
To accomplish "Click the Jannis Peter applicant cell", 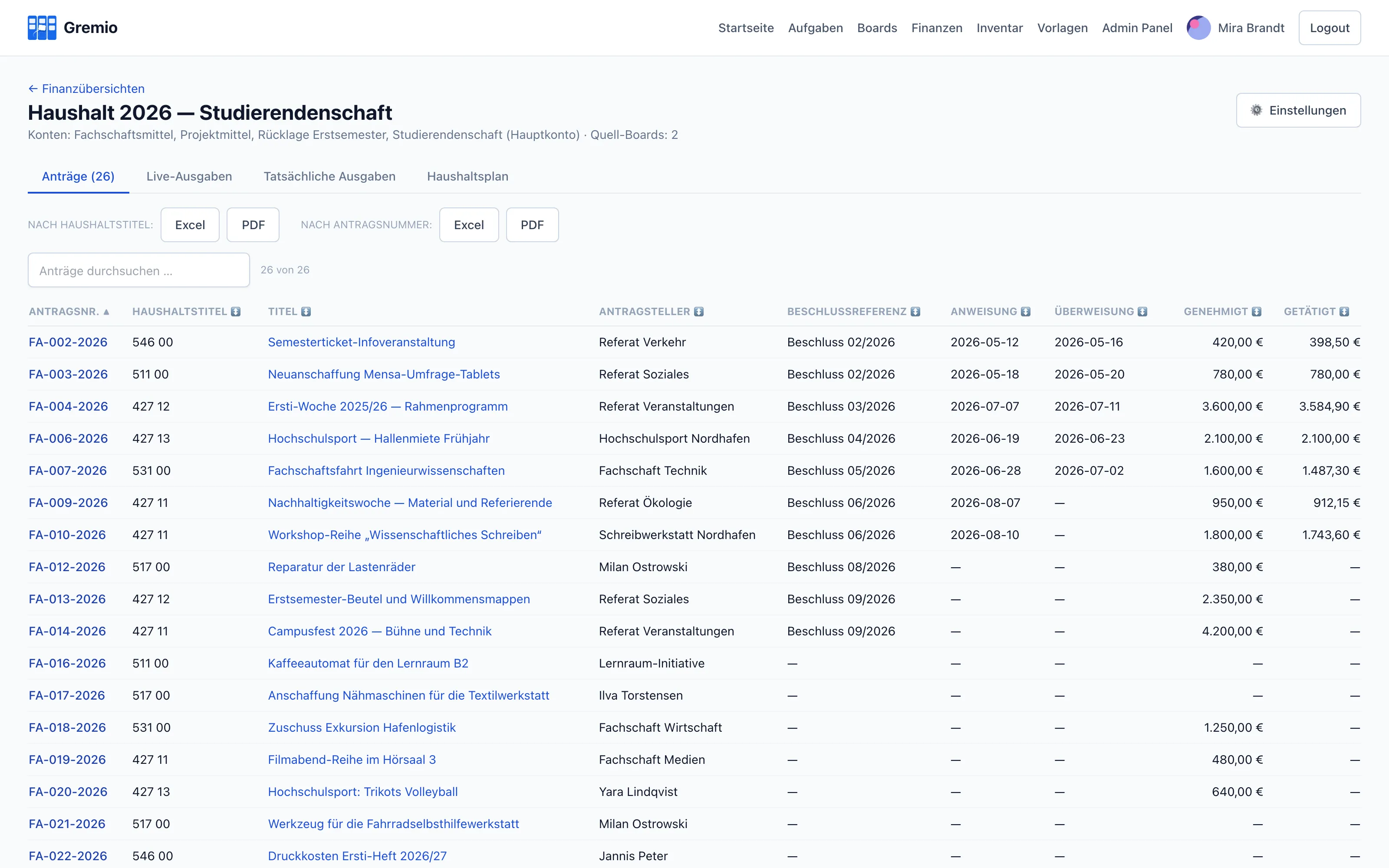I will pos(633,856).
